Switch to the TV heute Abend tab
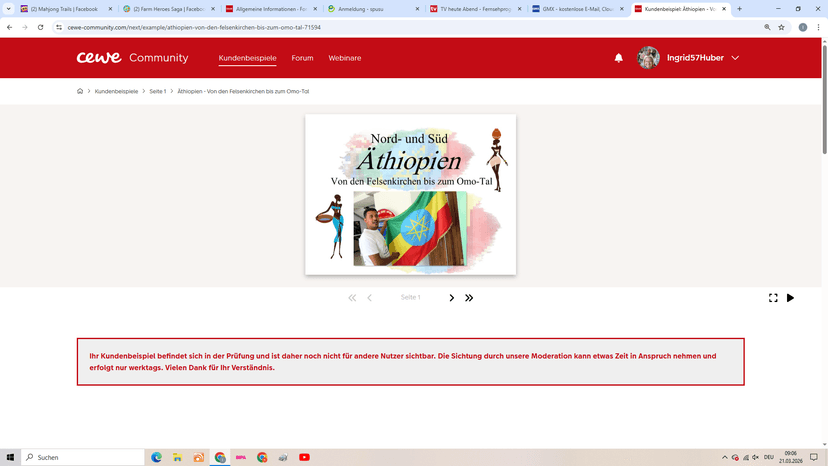Image resolution: width=828 pixels, height=466 pixels. coord(475,9)
